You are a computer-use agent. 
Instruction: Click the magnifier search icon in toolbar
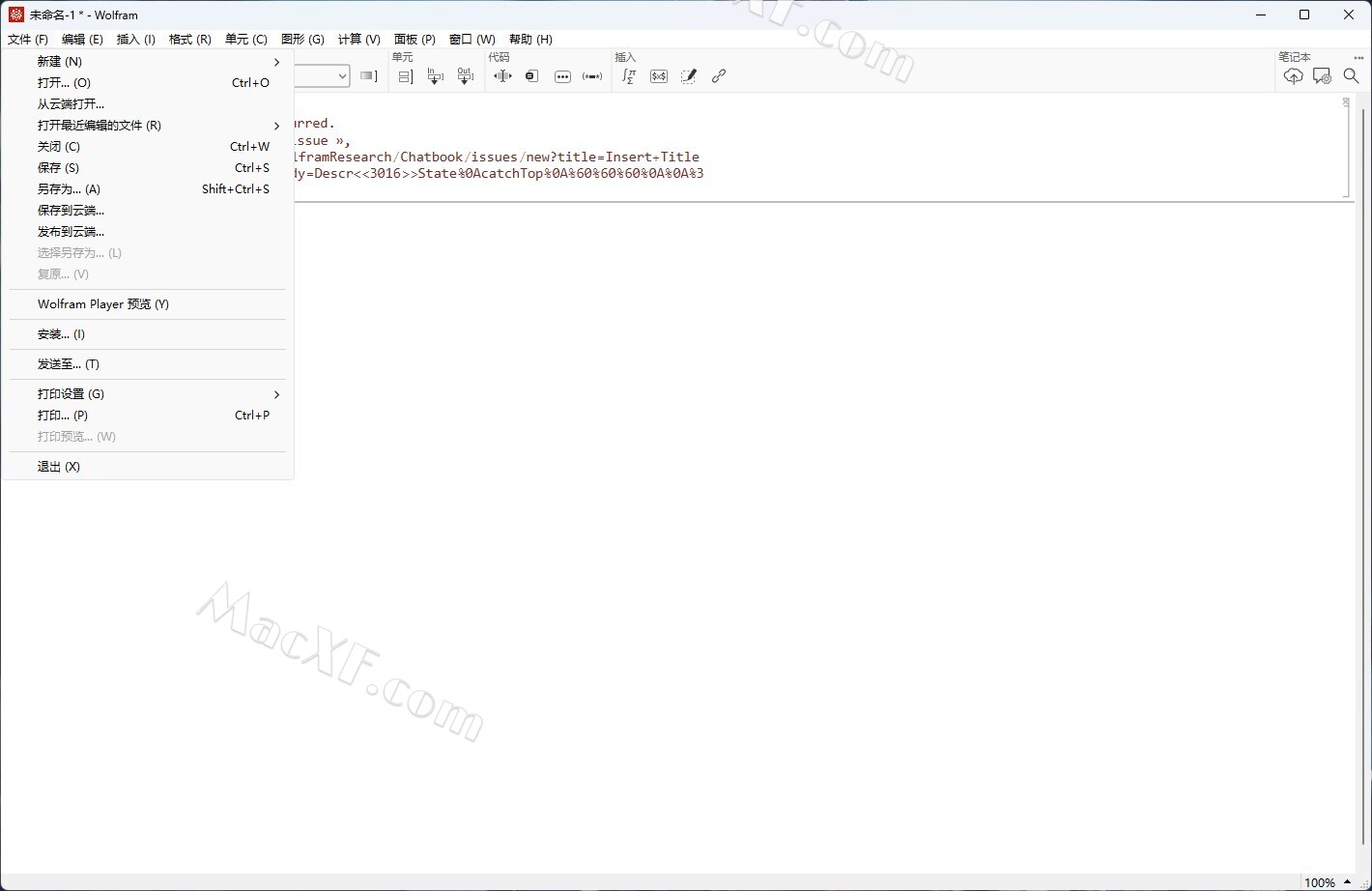point(1351,76)
